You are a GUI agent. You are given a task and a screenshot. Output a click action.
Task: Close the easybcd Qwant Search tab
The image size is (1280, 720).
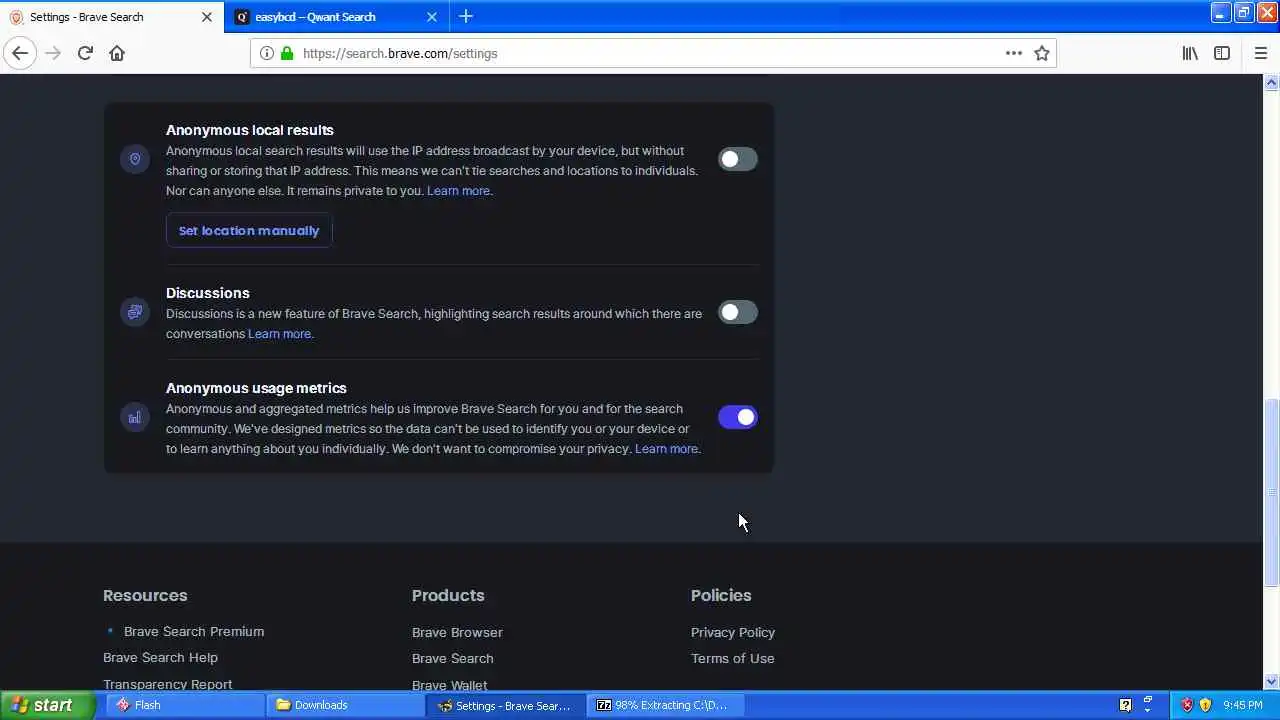(432, 17)
